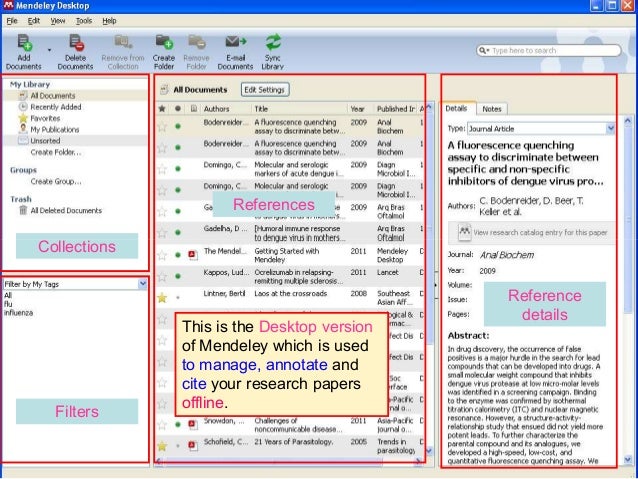Select the 'Laos at the crossroads' title

point(291,293)
